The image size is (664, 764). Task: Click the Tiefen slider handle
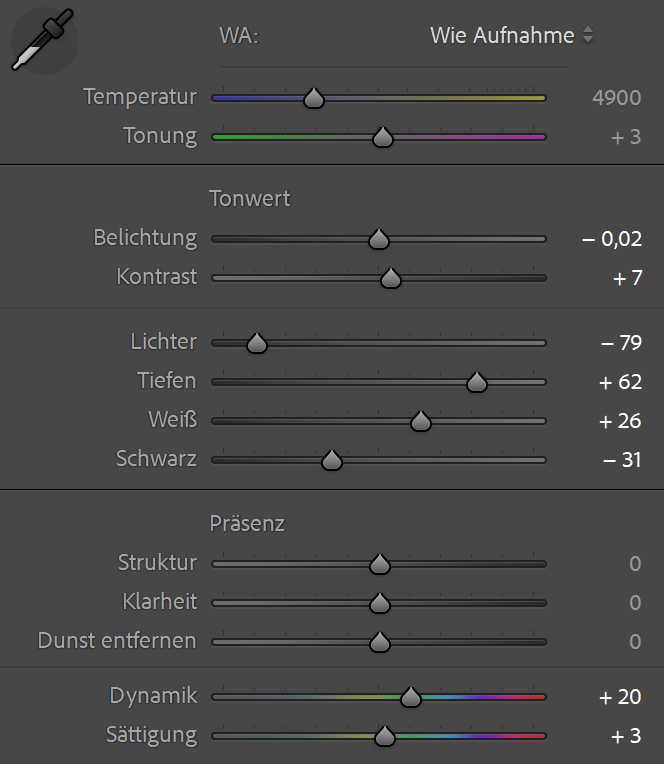(476, 382)
